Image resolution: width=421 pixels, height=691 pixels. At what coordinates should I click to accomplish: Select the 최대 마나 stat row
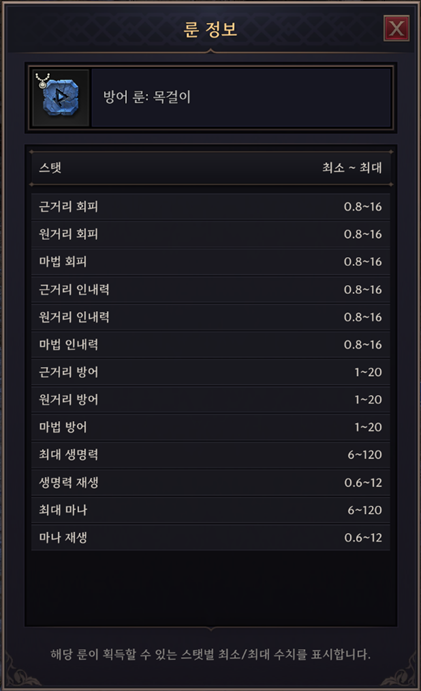pos(211,510)
